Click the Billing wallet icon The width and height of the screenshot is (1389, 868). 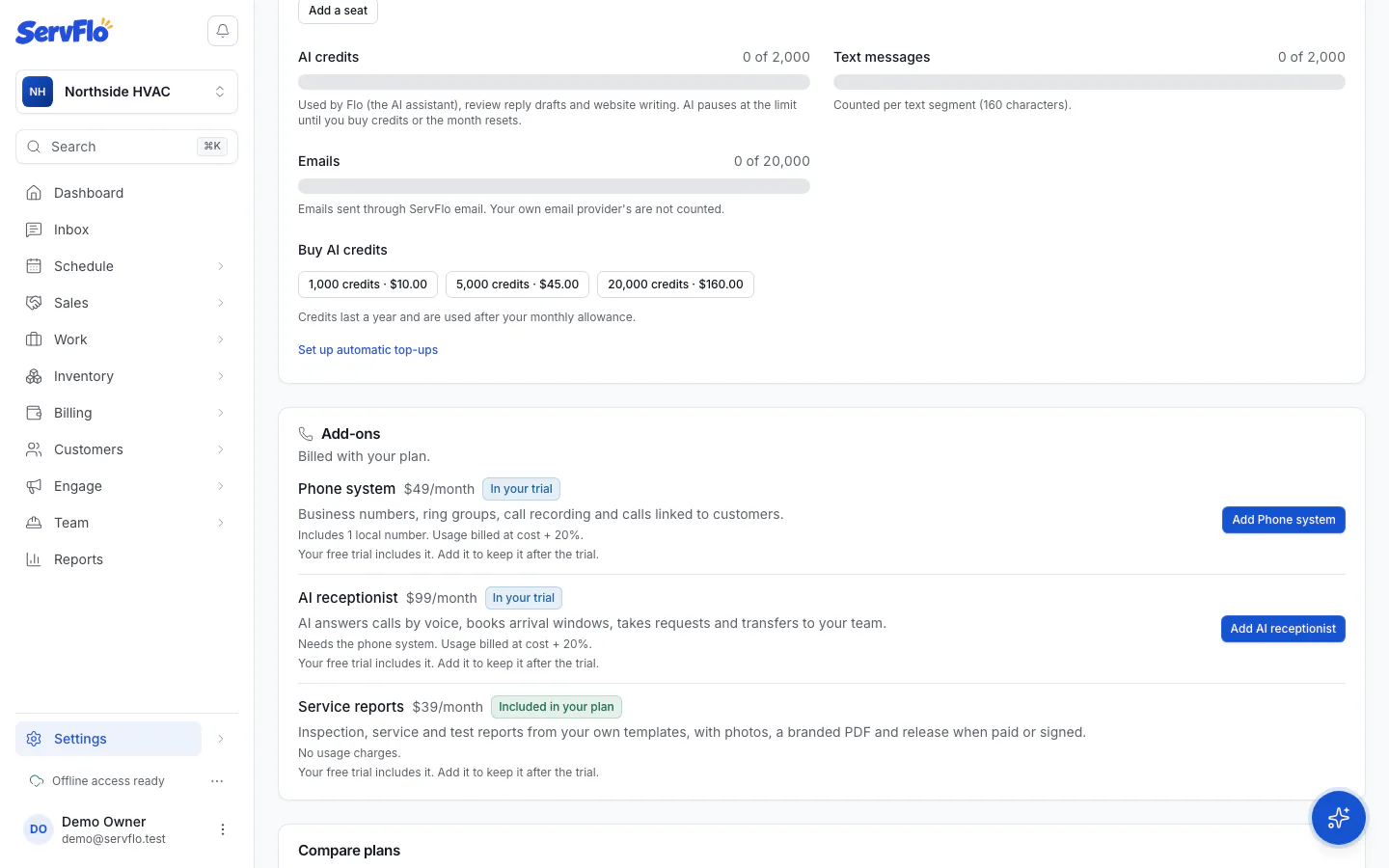click(34, 413)
